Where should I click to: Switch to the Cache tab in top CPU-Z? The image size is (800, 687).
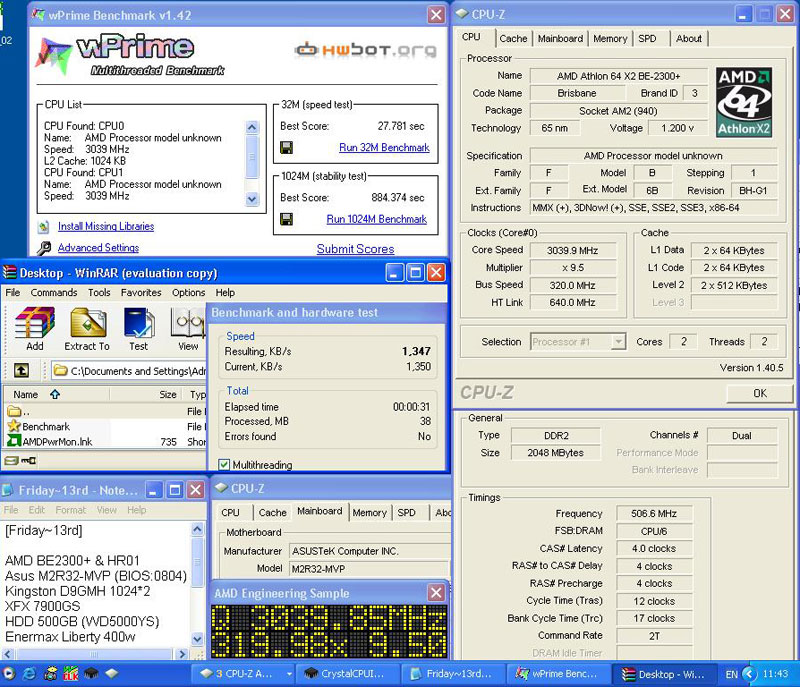[x=513, y=39]
